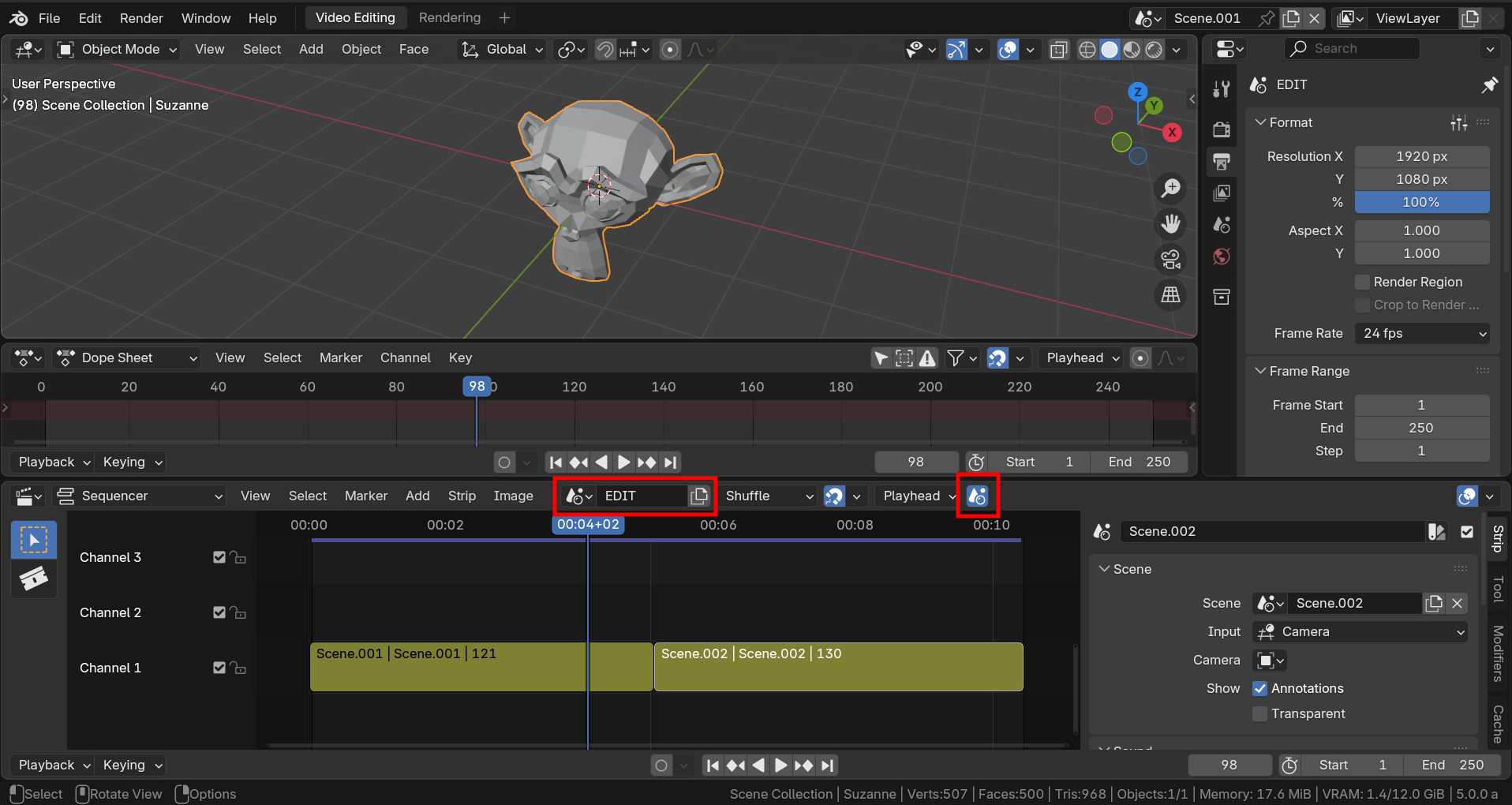
Task: Open format presets icon in Format panel
Action: [x=1458, y=122]
